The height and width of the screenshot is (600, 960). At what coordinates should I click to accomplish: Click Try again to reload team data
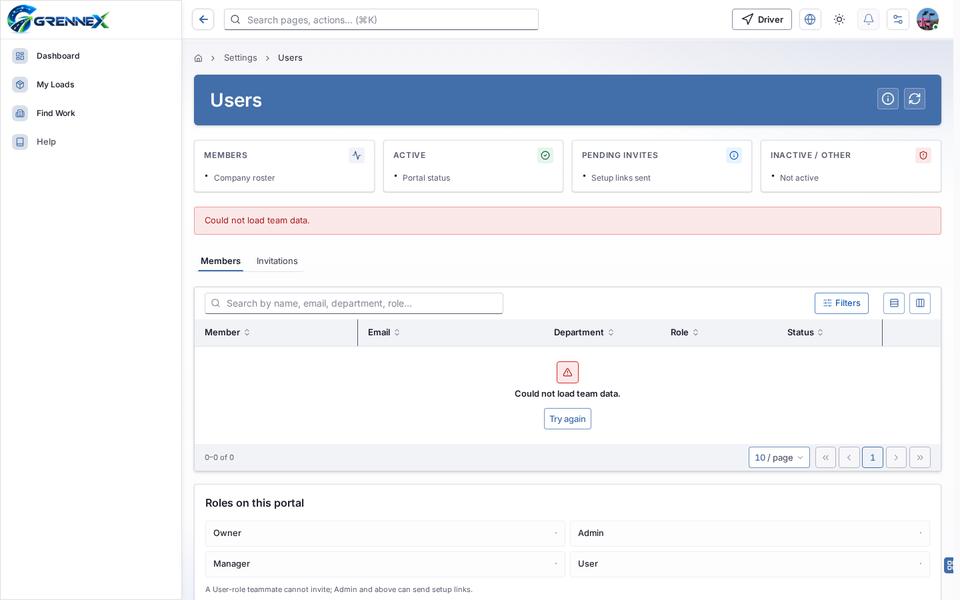[x=568, y=419]
